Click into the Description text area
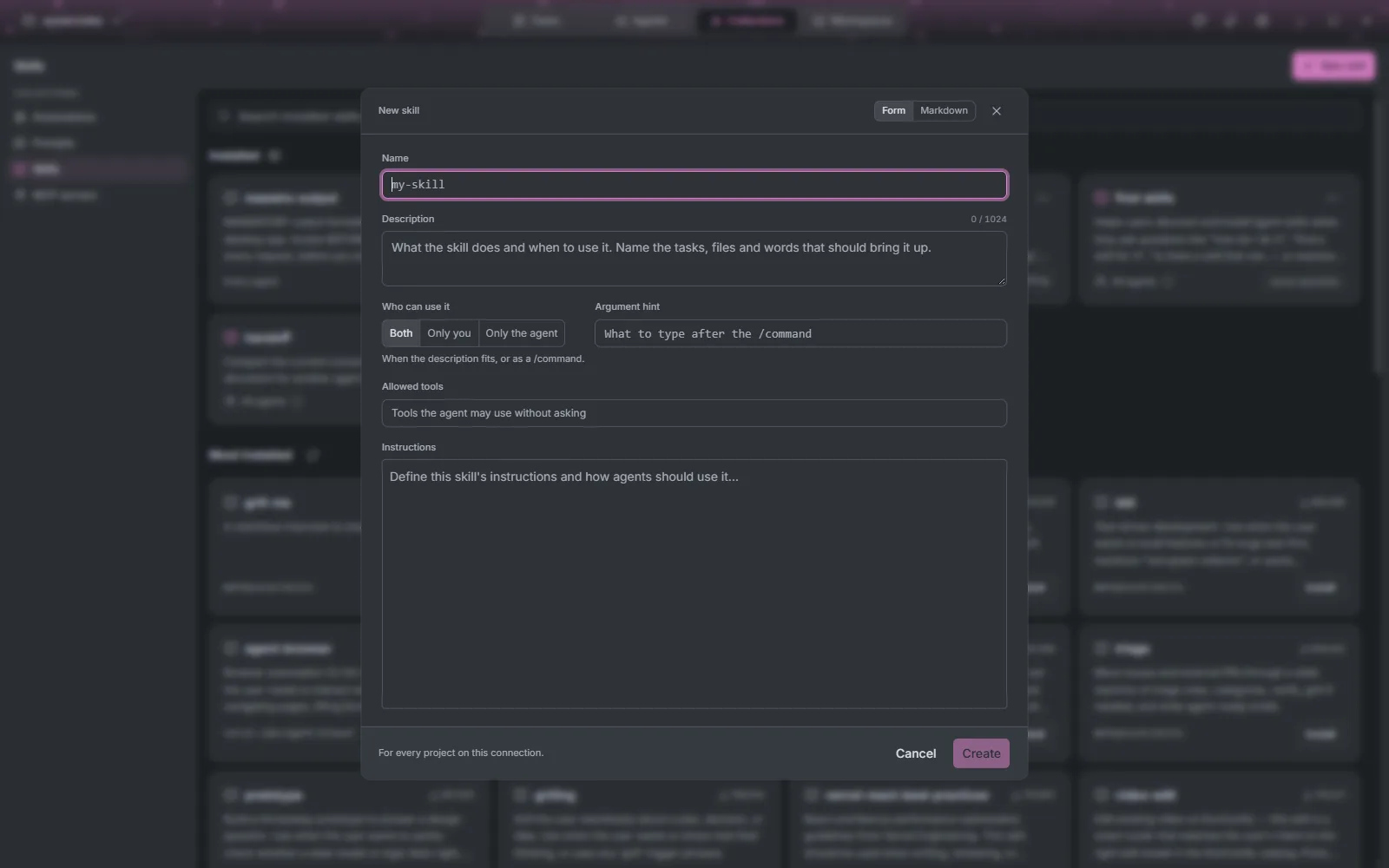The width and height of the screenshot is (1389, 868). tap(694, 259)
